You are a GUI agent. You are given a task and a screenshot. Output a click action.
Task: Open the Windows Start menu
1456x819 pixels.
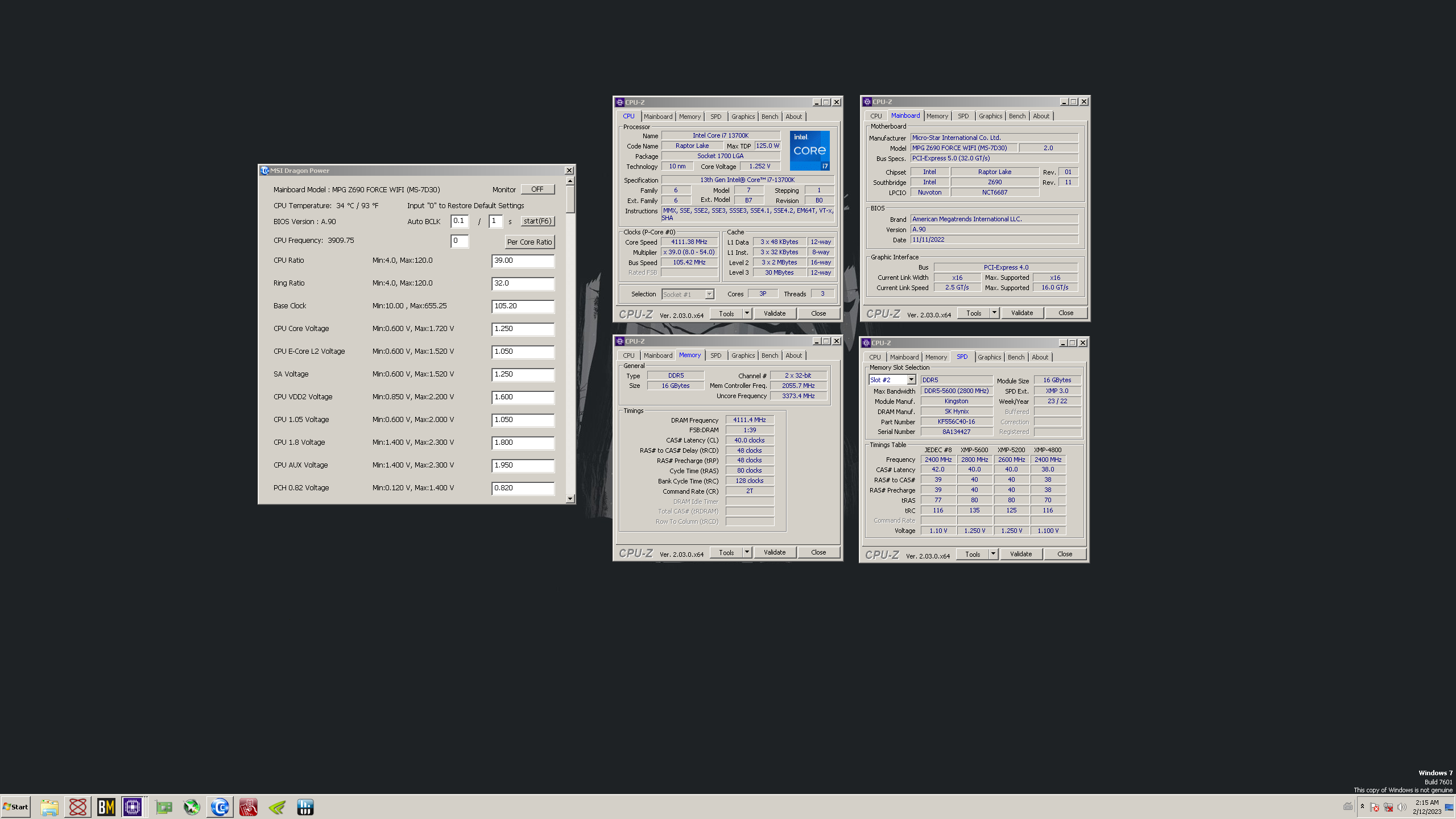tap(16, 806)
